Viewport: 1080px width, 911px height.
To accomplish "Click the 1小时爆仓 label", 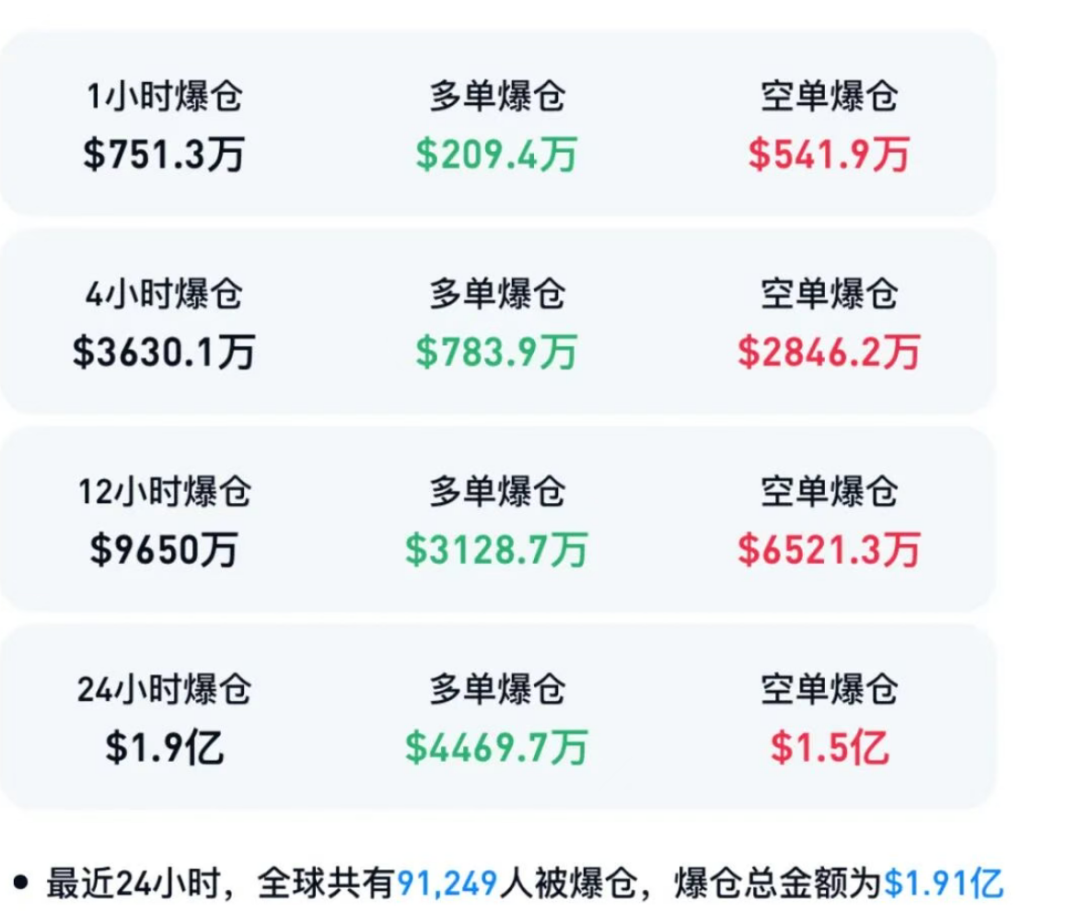I will click(164, 97).
